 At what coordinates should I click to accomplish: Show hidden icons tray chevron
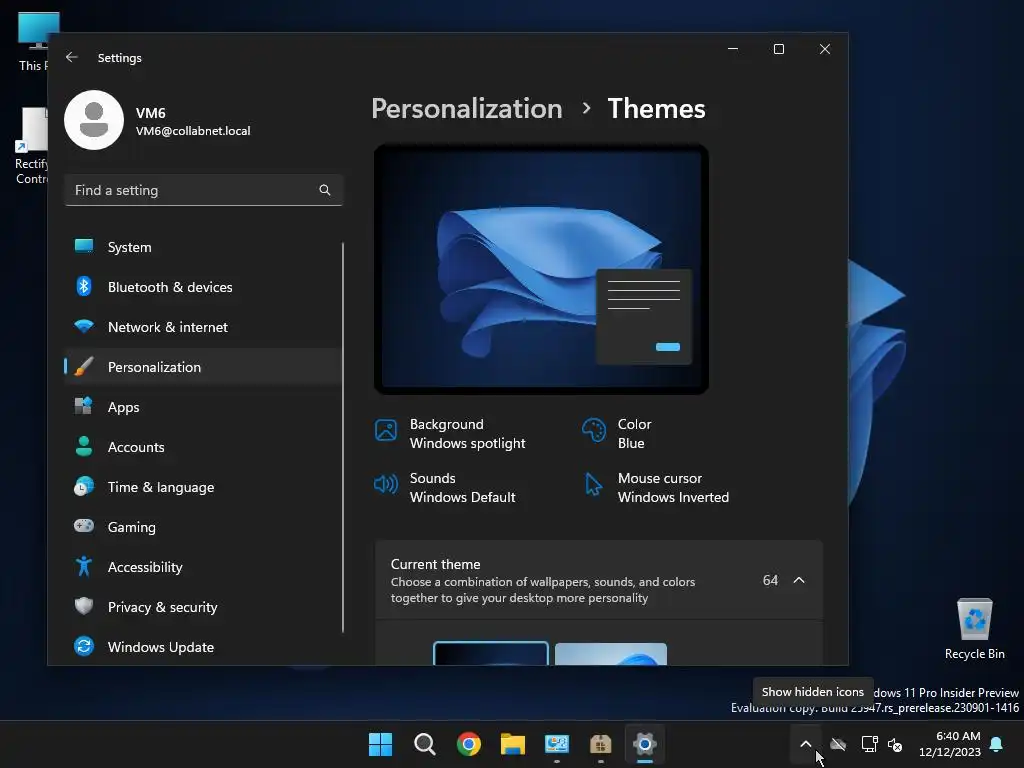[x=806, y=744]
